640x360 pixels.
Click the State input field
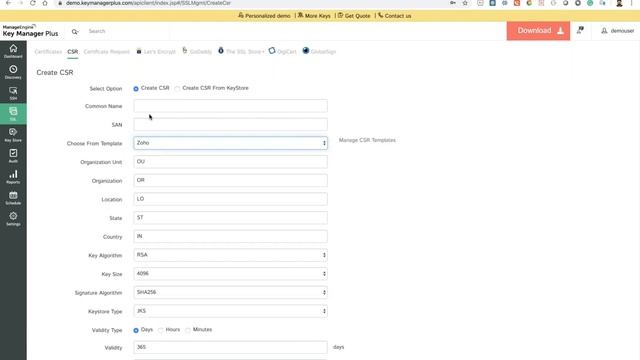click(230, 218)
